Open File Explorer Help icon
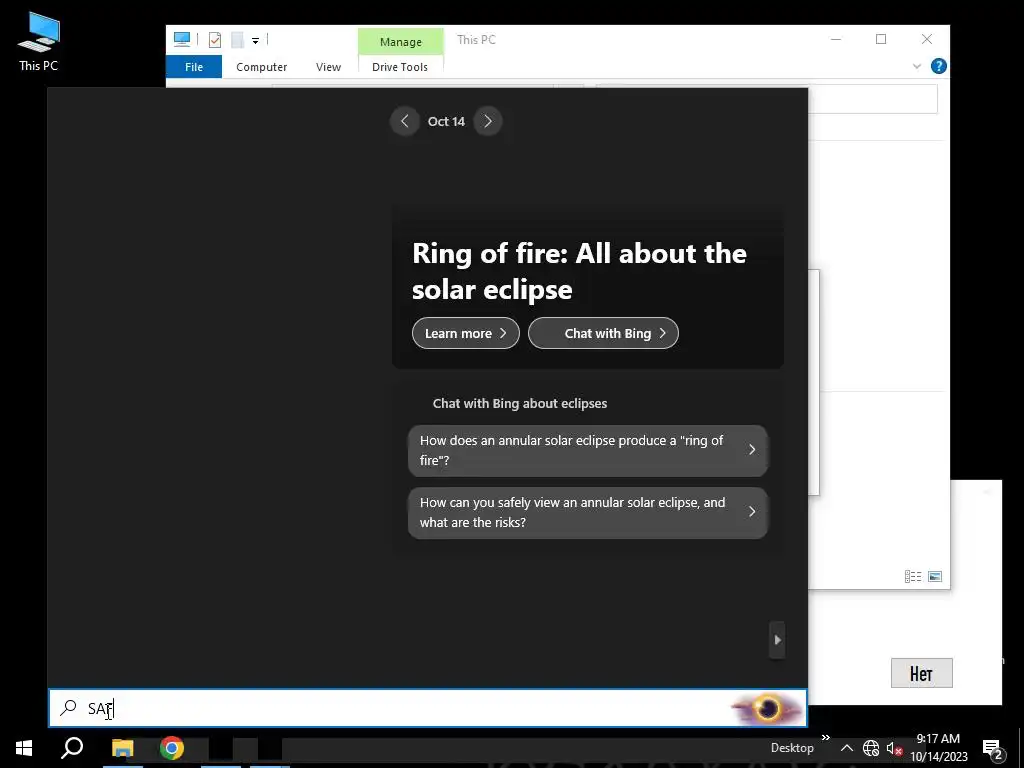 pyautogui.click(x=938, y=66)
